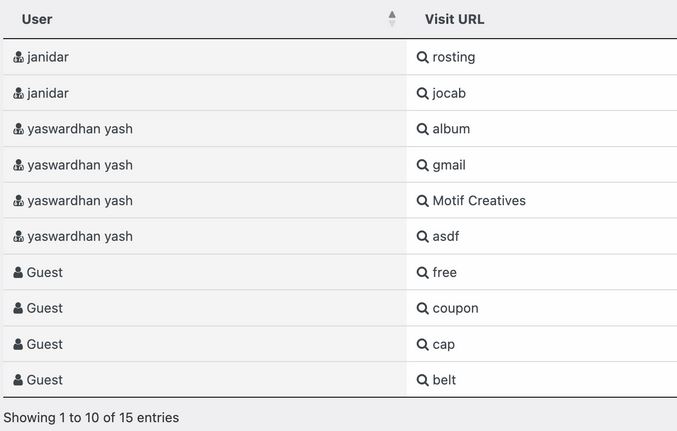
Task: Click the search icon next to coupon
Action: coord(422,308)
